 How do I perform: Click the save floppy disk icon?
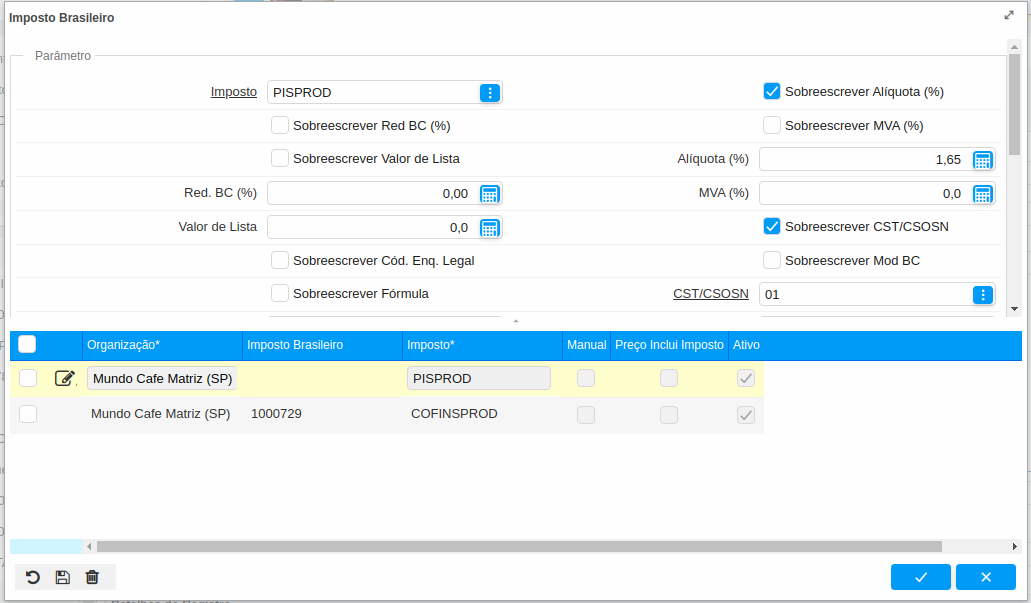click(x=62, y=577)
